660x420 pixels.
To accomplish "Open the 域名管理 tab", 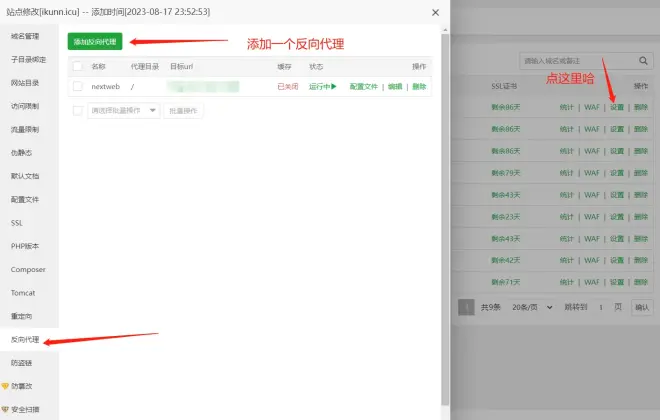I will (x=25, y=36).
